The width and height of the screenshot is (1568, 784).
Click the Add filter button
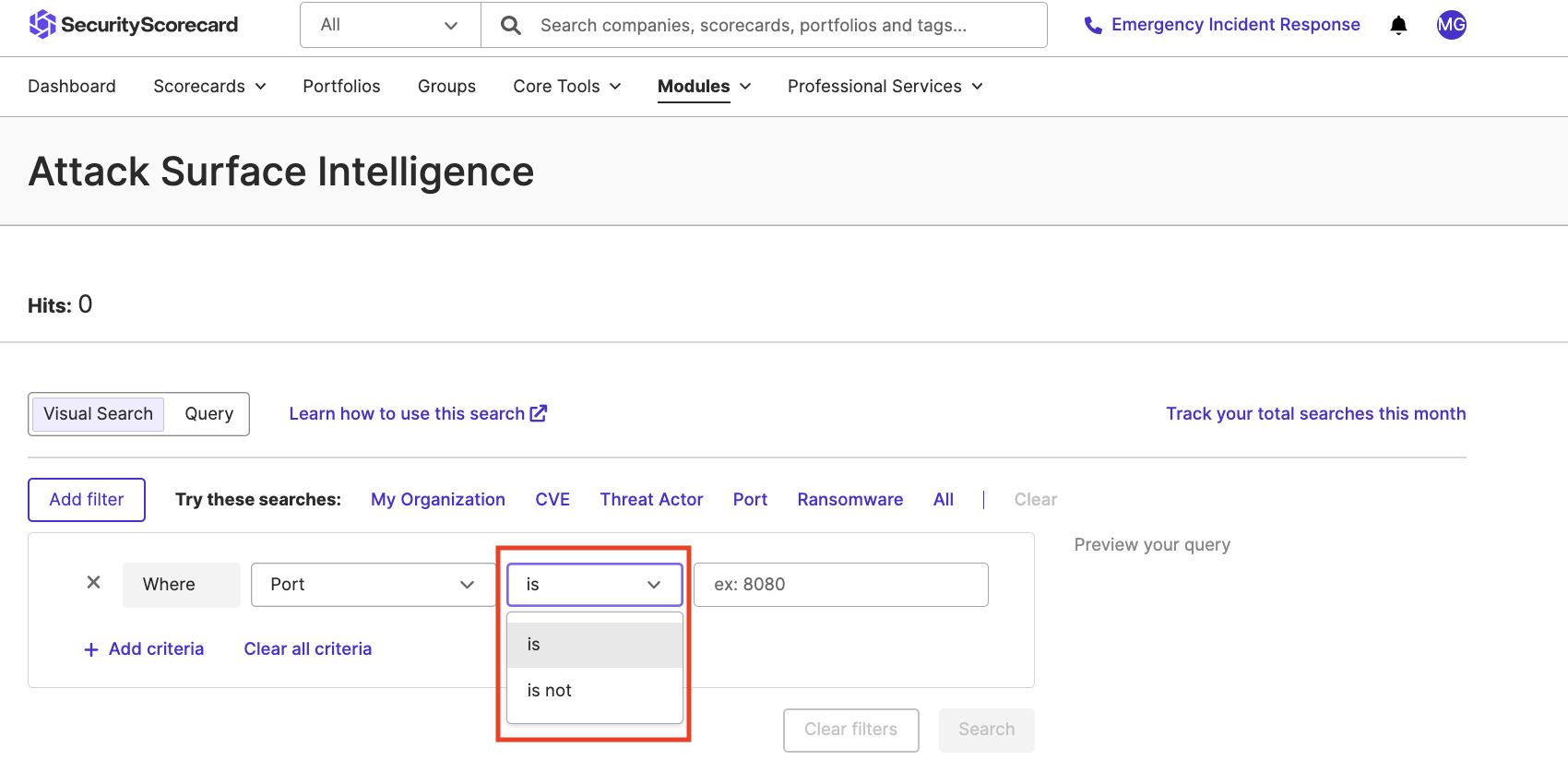pyautogui.click(x=87, y=500)
